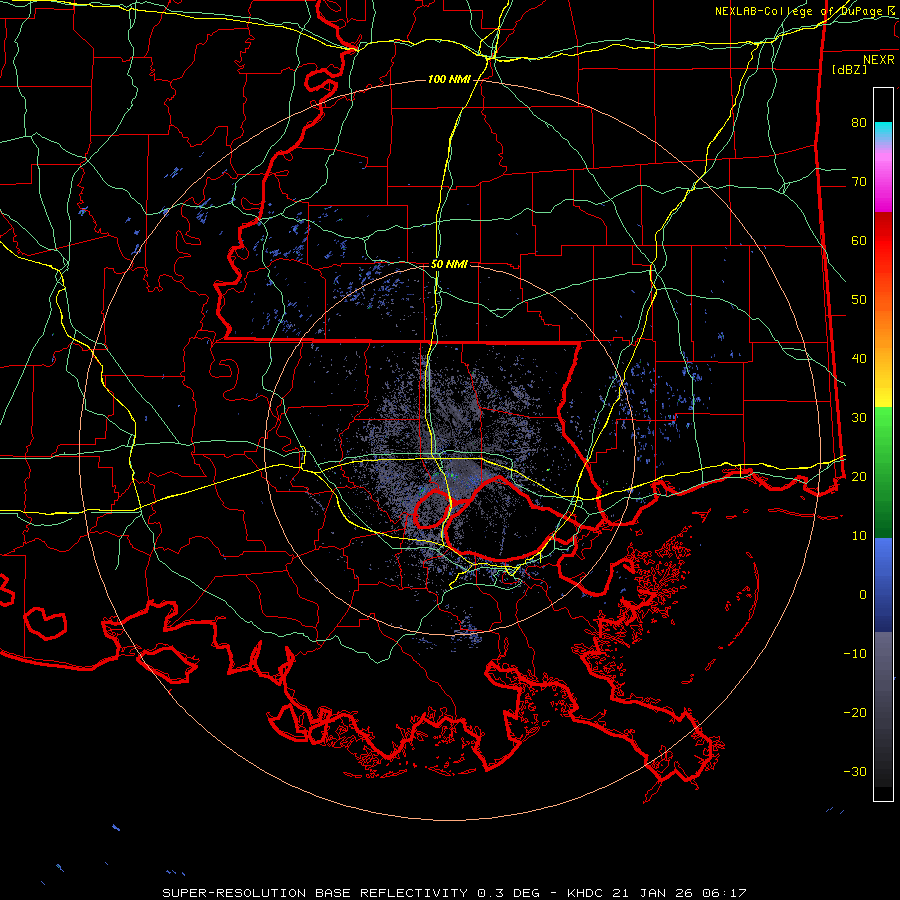The height and width of the screenshot is (900, 900).
Task: Click the '0' dBZ scale value
Action: click(863, 595)
